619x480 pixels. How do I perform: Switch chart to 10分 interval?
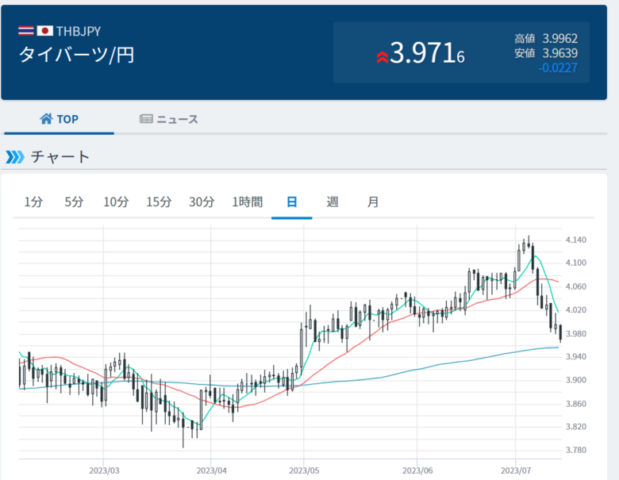116,202
